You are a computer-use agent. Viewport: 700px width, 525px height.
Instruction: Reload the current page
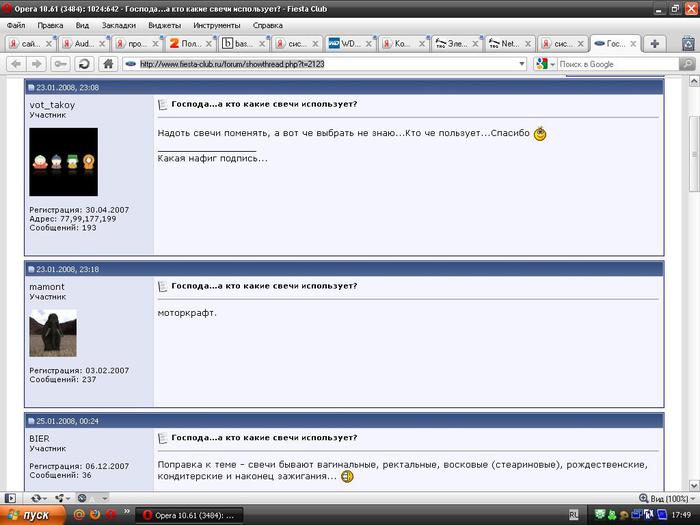[x=84, y=64]
